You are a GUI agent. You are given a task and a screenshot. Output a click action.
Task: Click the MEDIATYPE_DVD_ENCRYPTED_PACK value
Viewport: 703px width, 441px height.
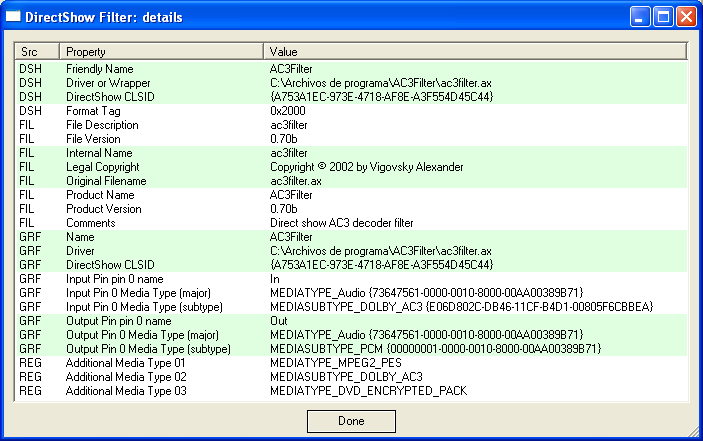click(369, 391)
